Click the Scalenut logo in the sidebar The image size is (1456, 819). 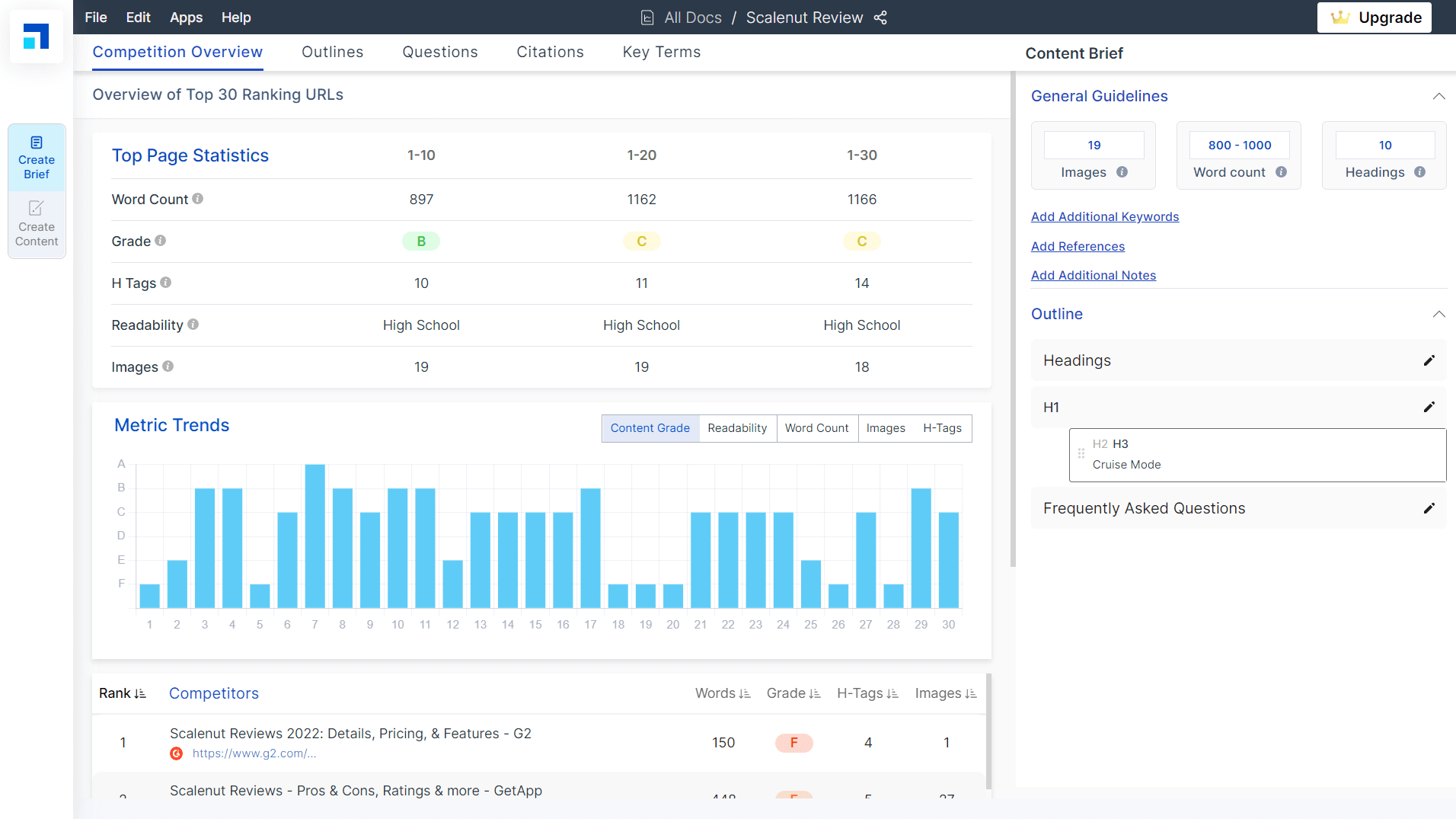click(36, 36)
